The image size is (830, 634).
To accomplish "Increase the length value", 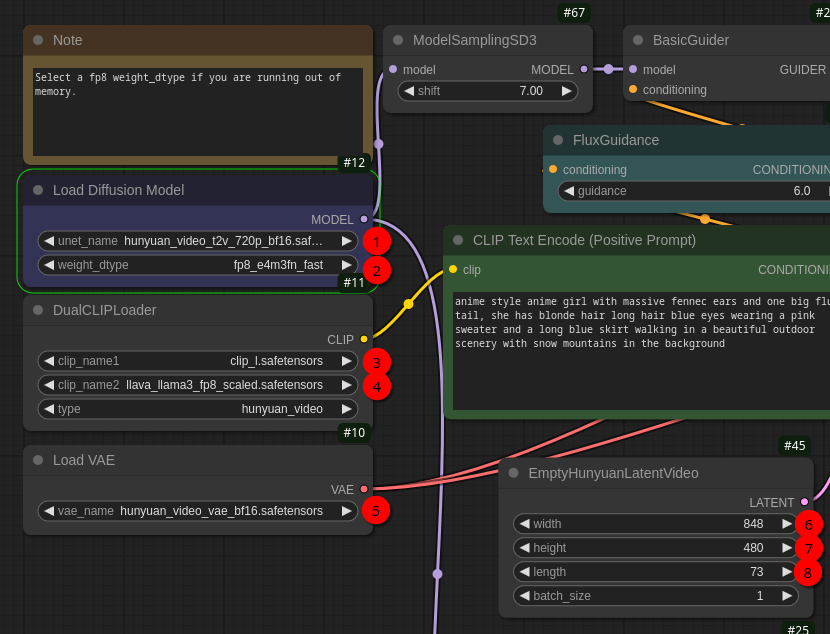I will [x=787, y=572].
